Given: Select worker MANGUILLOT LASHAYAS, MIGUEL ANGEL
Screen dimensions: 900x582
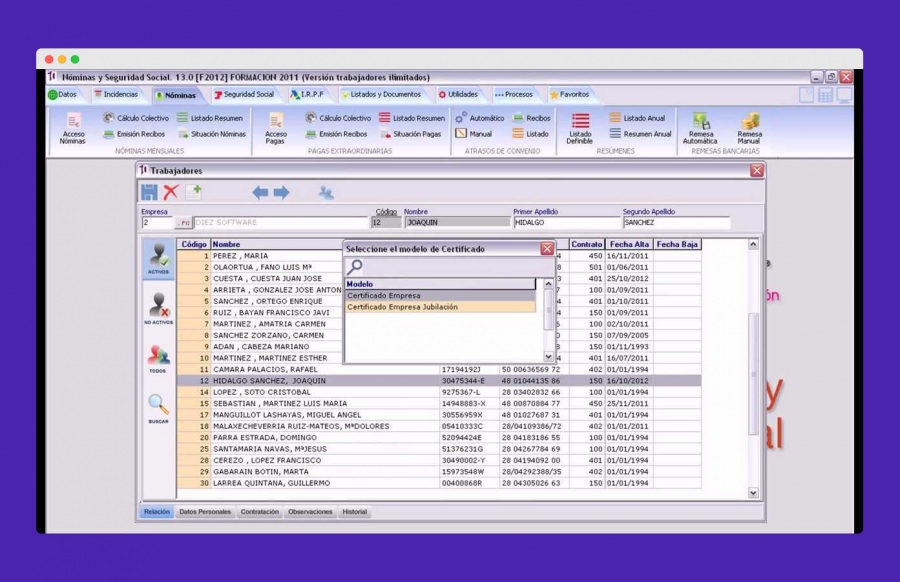Looking at the screenshot, I should [x=439, y=415].
